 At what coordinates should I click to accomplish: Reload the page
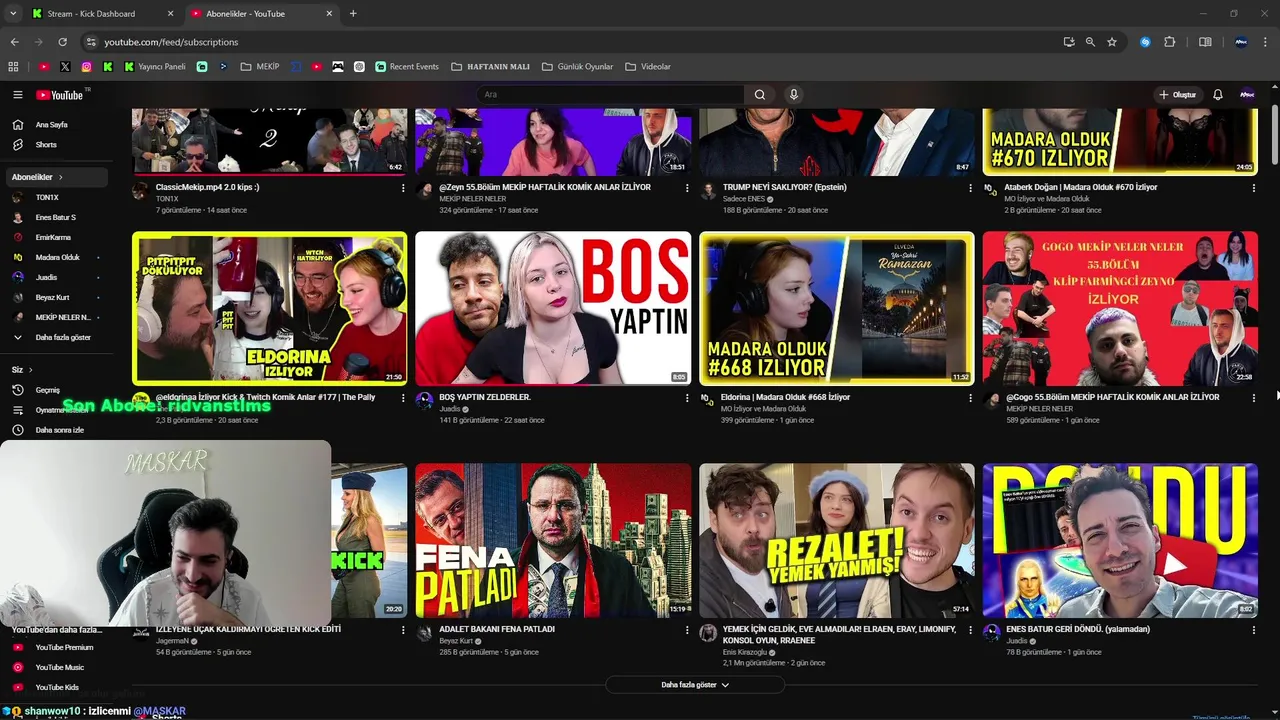pyautogui.click(x=62, y=42)
